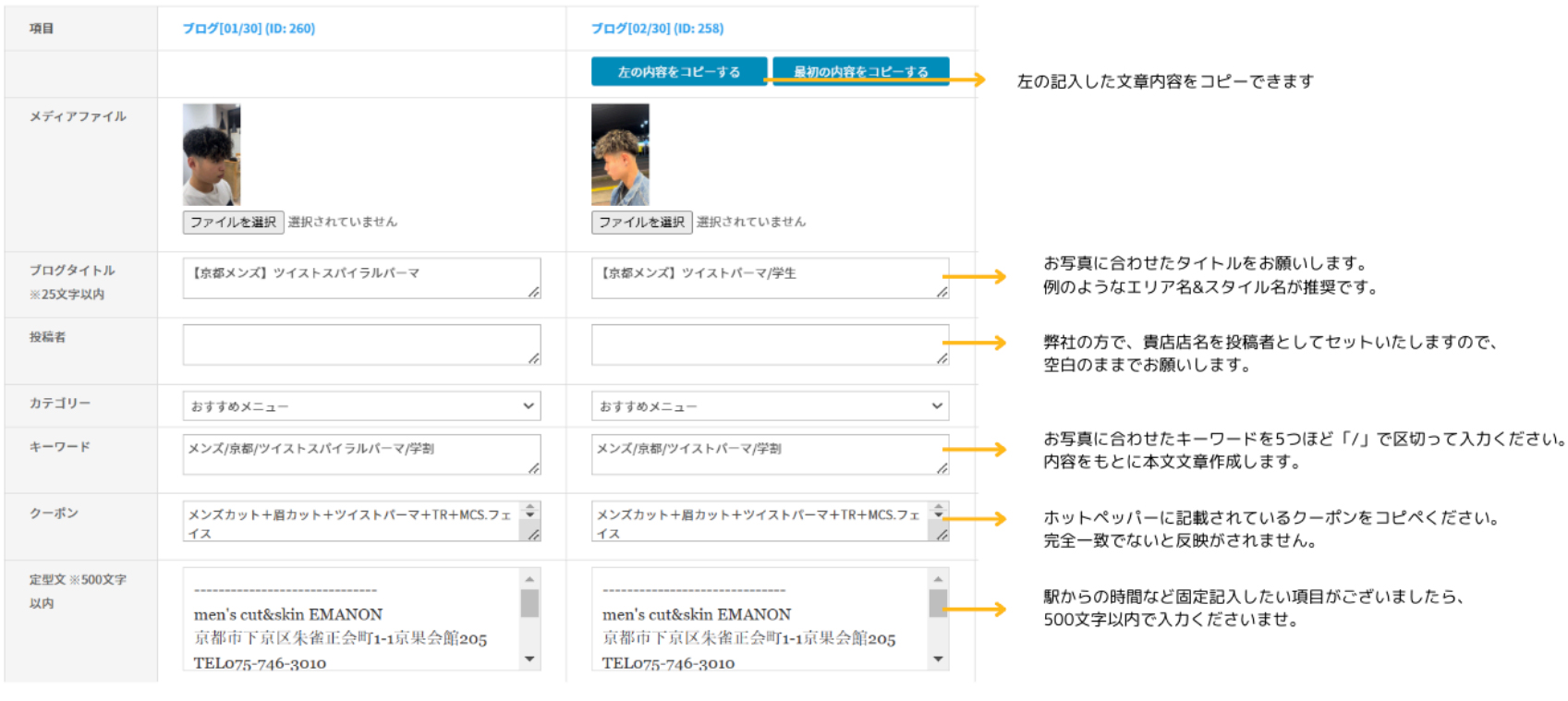Click the first blog's 定型文 scrollbar down arrow
Image resolution: width=1568 pixels, height=701 pixels.
(x=529, y=659)
